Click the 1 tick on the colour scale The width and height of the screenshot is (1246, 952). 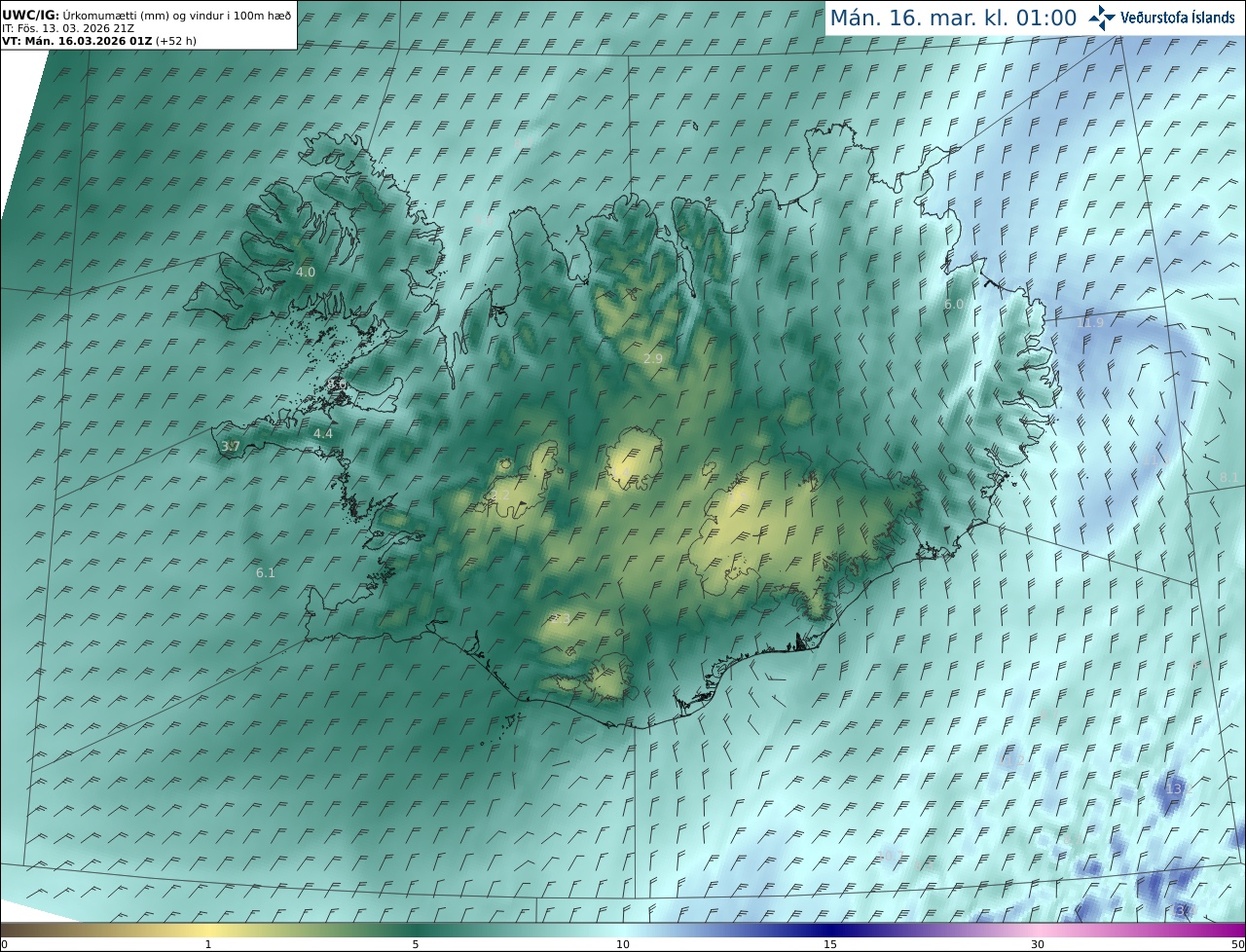[208, 944]
